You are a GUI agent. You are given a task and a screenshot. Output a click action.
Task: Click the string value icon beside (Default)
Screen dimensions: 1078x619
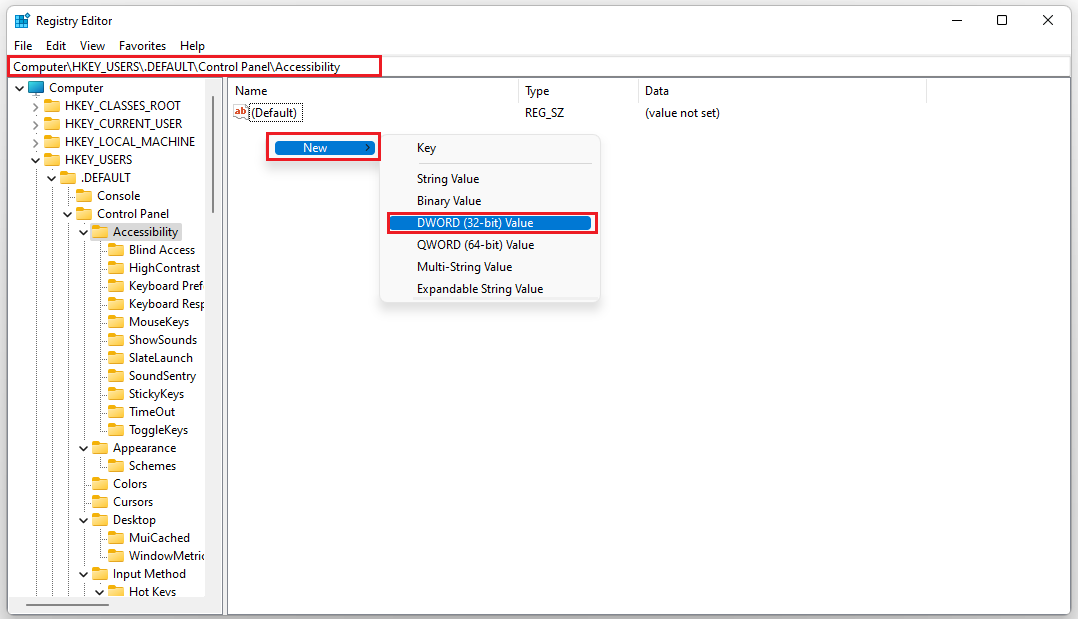(x=241, y=112)
